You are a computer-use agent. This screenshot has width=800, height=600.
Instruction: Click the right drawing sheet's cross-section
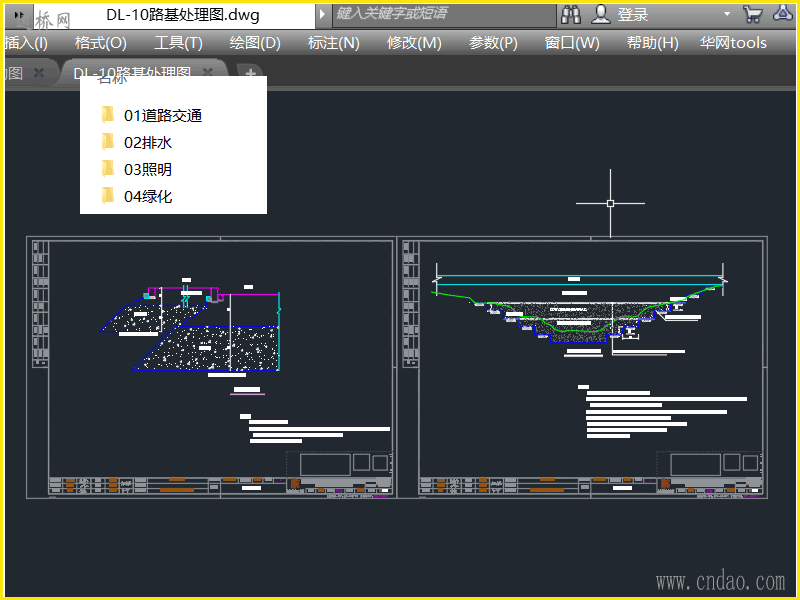click(580, 310)
